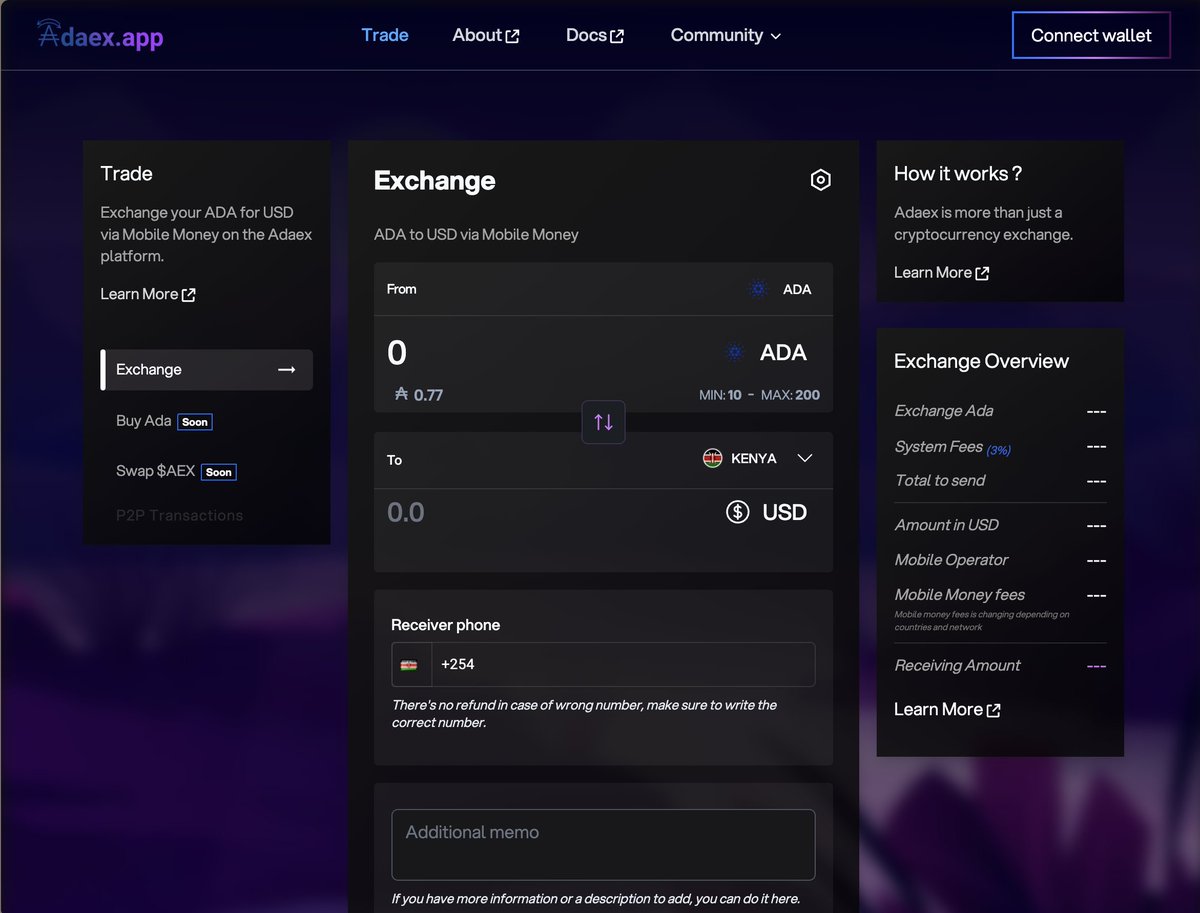This screenshot has height=913, width=1200.
Task: Click the small Cardano icon in From header
Action: (x=758, y=289)
